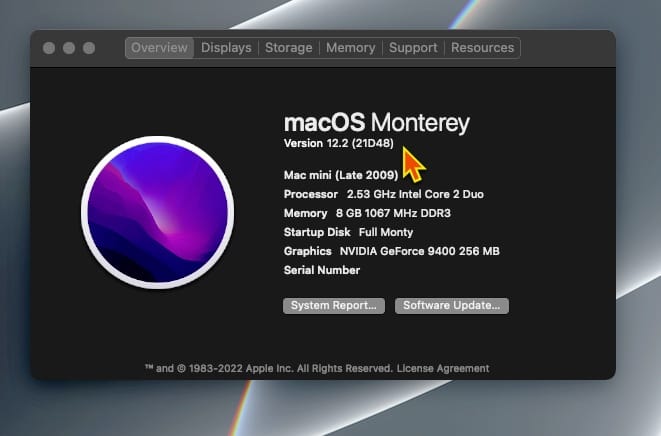Click the macOS Monterey title
Viewport: 661px width, 436px height.
(x=376, y=123)
